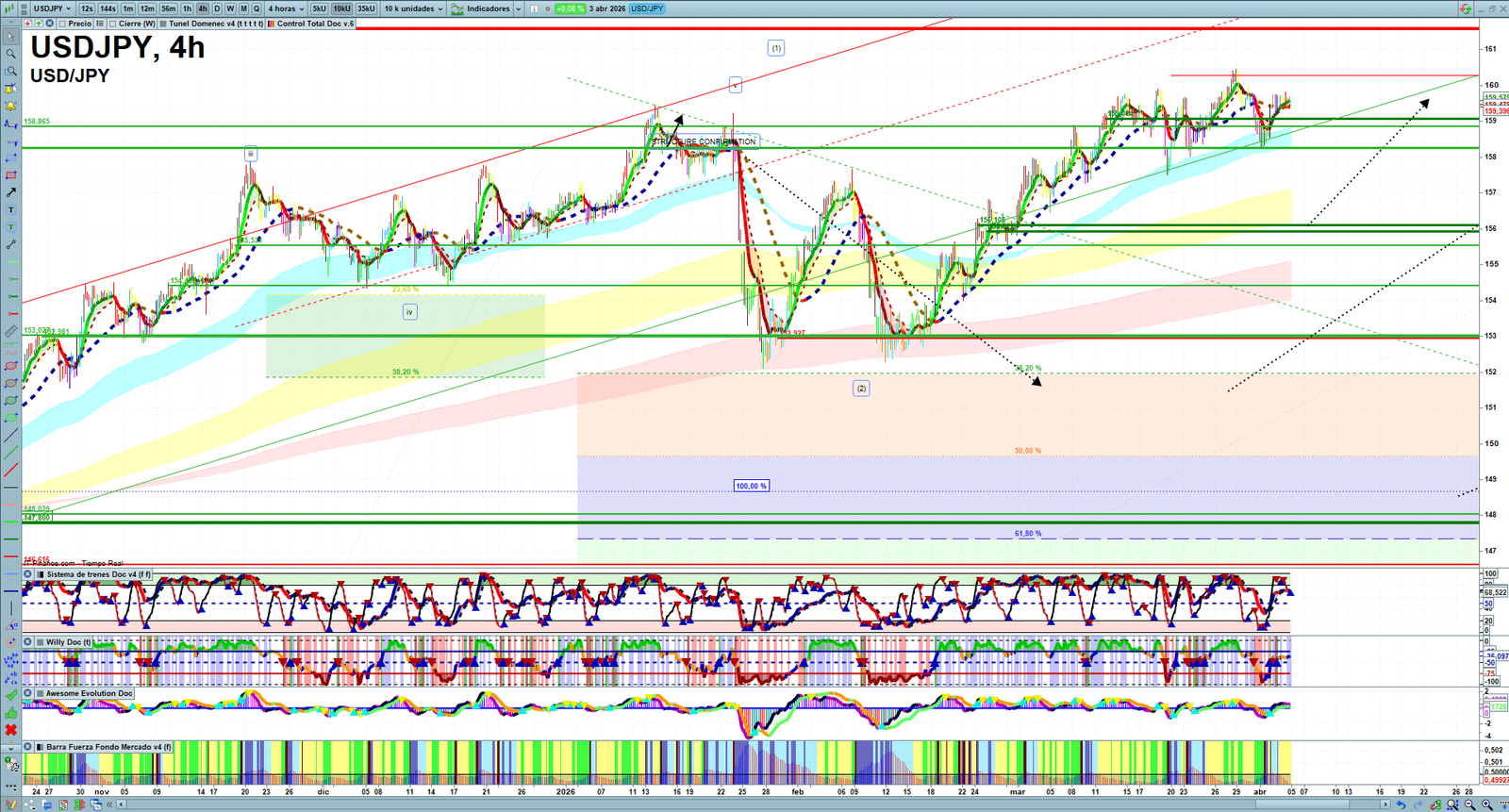The width and height of the screenshot is (1509, 812).
Task: Select the black arrow drawing tool
Action: pyautogui.click(x=11, y=192)
